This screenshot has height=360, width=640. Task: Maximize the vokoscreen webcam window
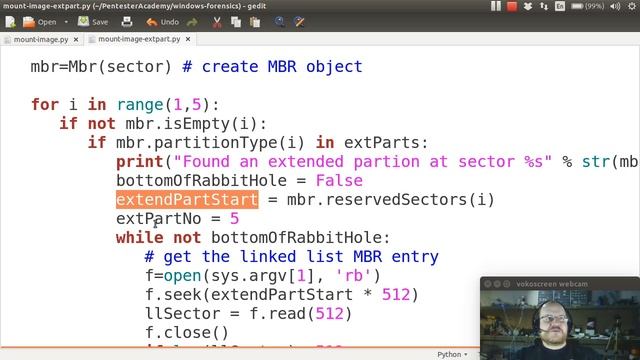pyautogui.click(x=507, y=284)
